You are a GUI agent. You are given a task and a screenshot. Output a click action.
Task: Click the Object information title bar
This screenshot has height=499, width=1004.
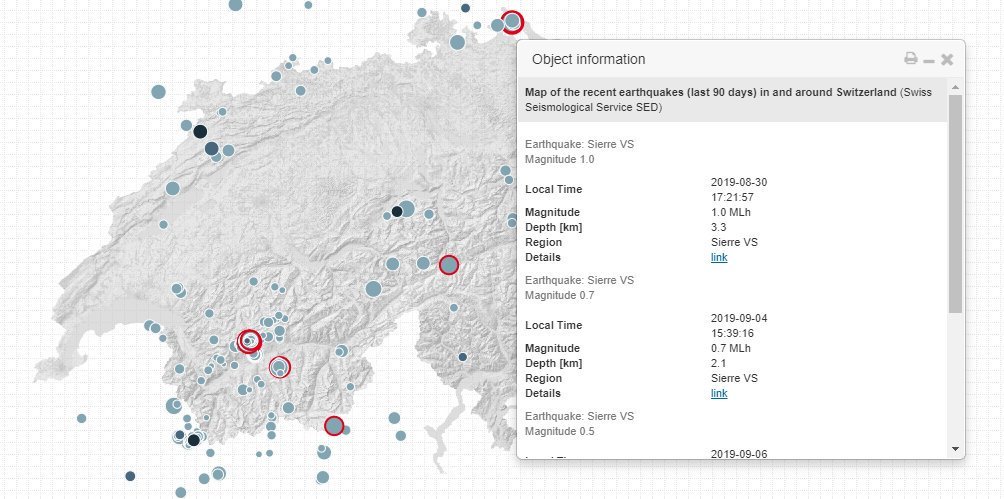click(x=700, y=59)
